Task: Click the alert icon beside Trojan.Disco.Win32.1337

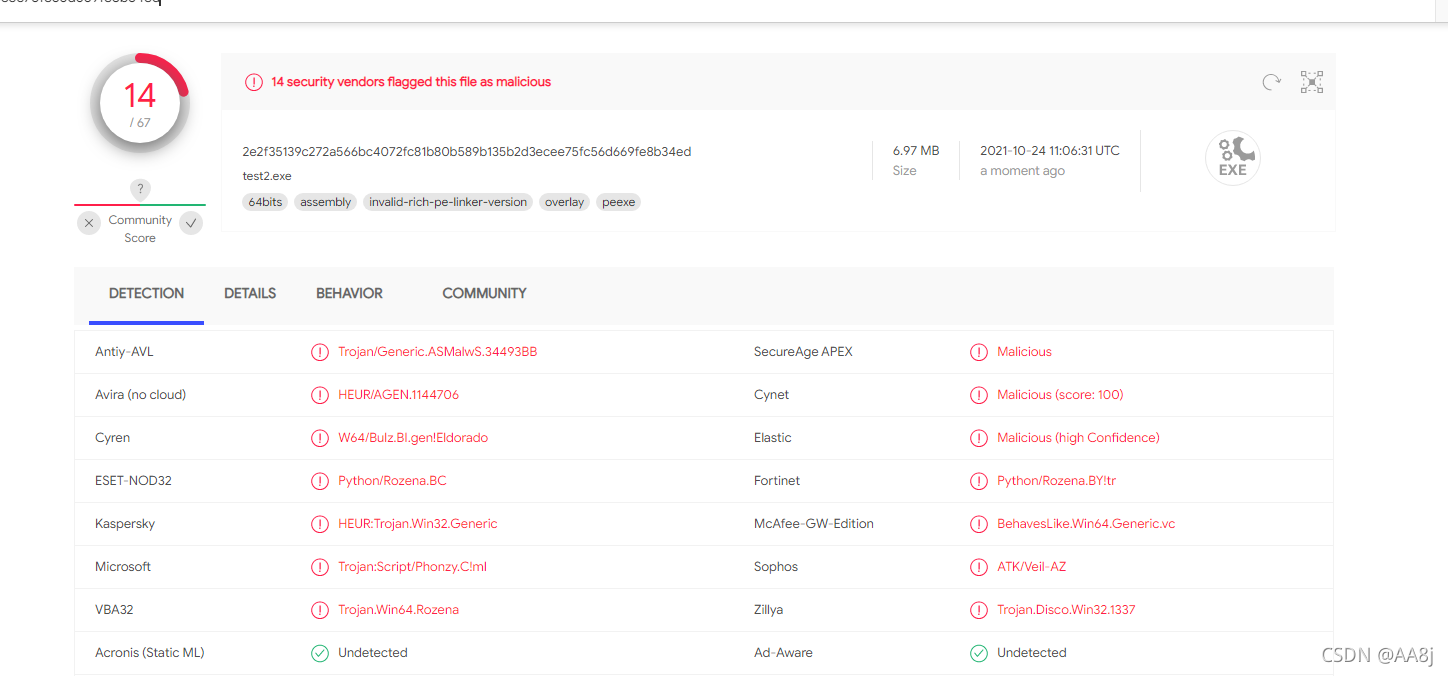Action: click(979, 610)
